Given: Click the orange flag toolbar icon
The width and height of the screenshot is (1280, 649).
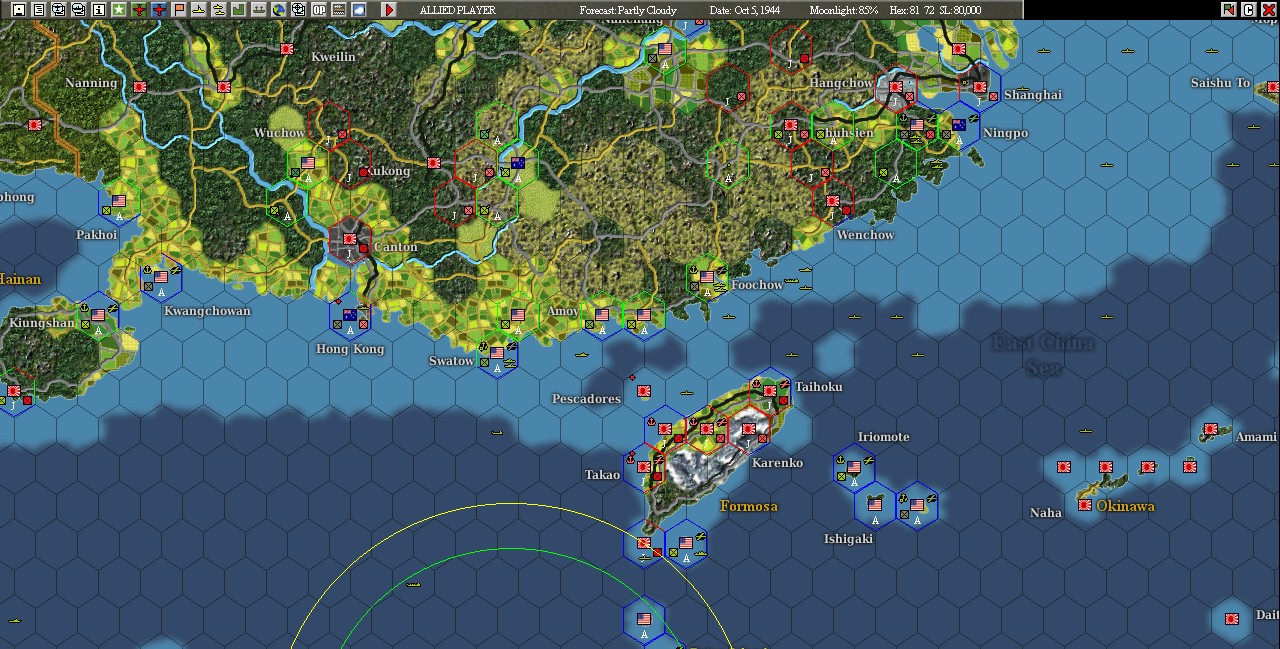Looking at the screenshot, I should [x=179, y=10].
